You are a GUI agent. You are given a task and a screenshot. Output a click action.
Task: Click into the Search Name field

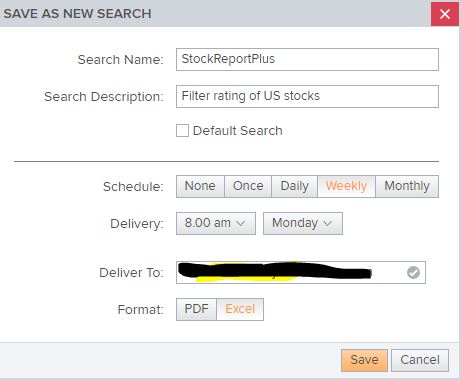pyautogui.click(x=307, y=59)
